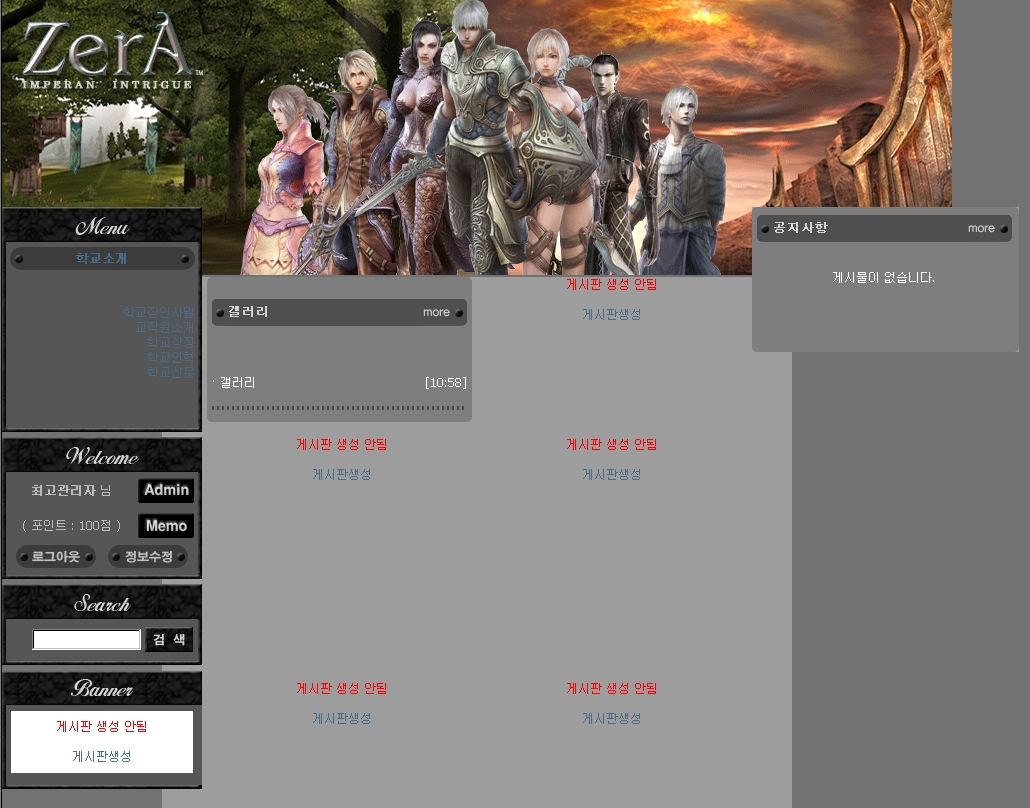This screenshot has width=1030, height=808.
Task: Click more in the 갤러리 header
Action: [x=436, y=312]
